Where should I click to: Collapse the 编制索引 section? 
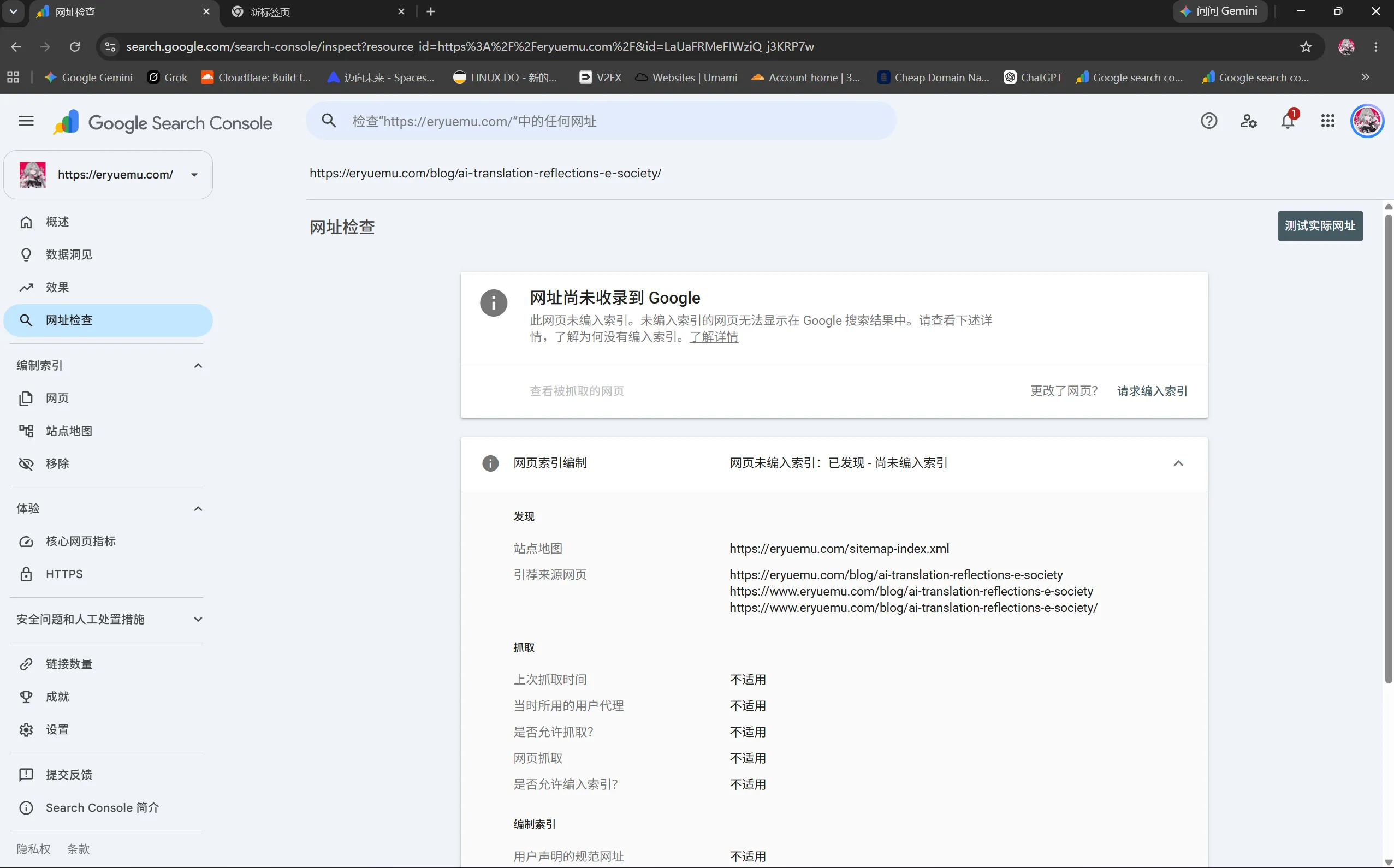pyautogui.click(x=198, y=366)
